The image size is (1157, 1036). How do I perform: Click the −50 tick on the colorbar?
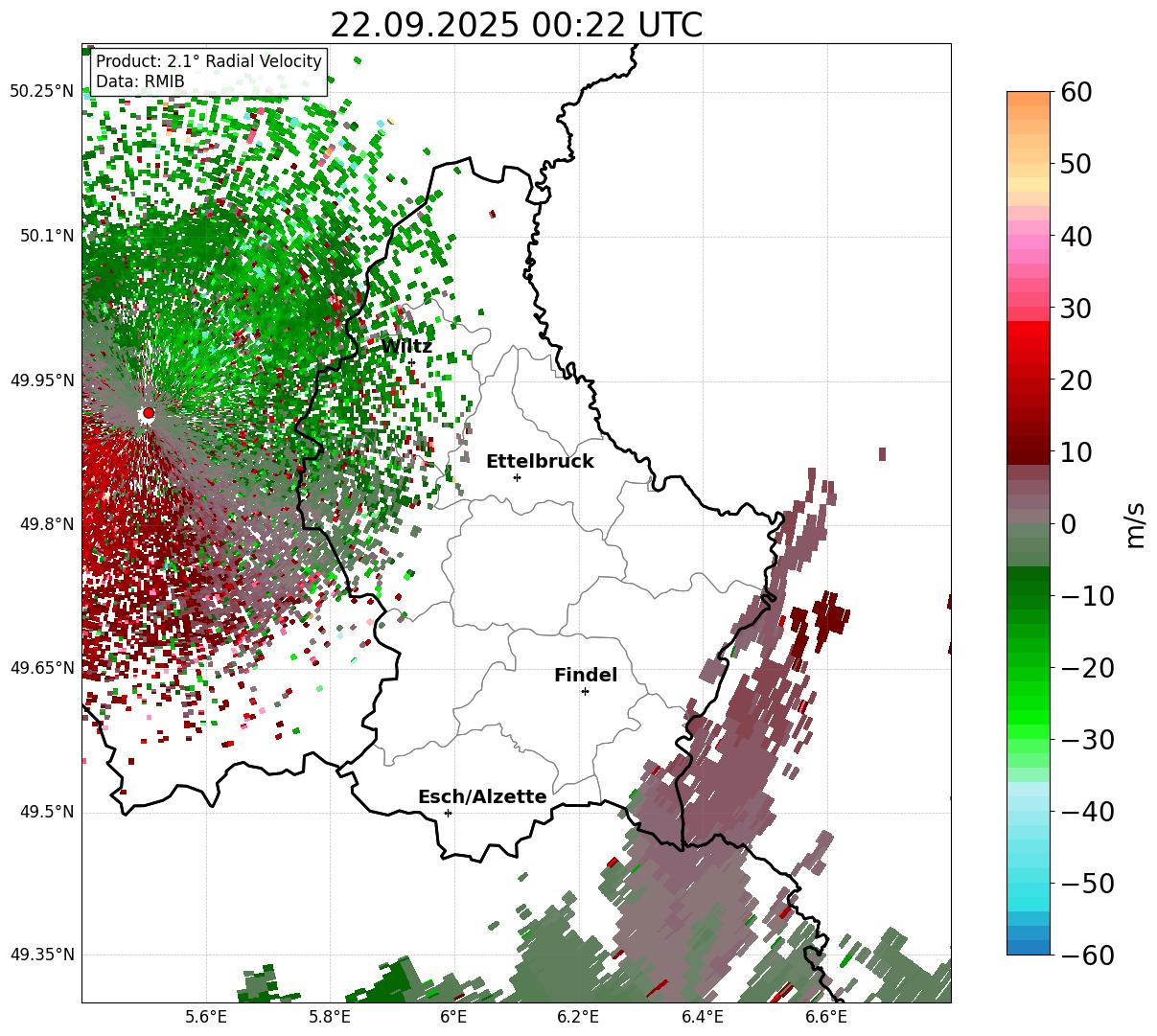1087,883
